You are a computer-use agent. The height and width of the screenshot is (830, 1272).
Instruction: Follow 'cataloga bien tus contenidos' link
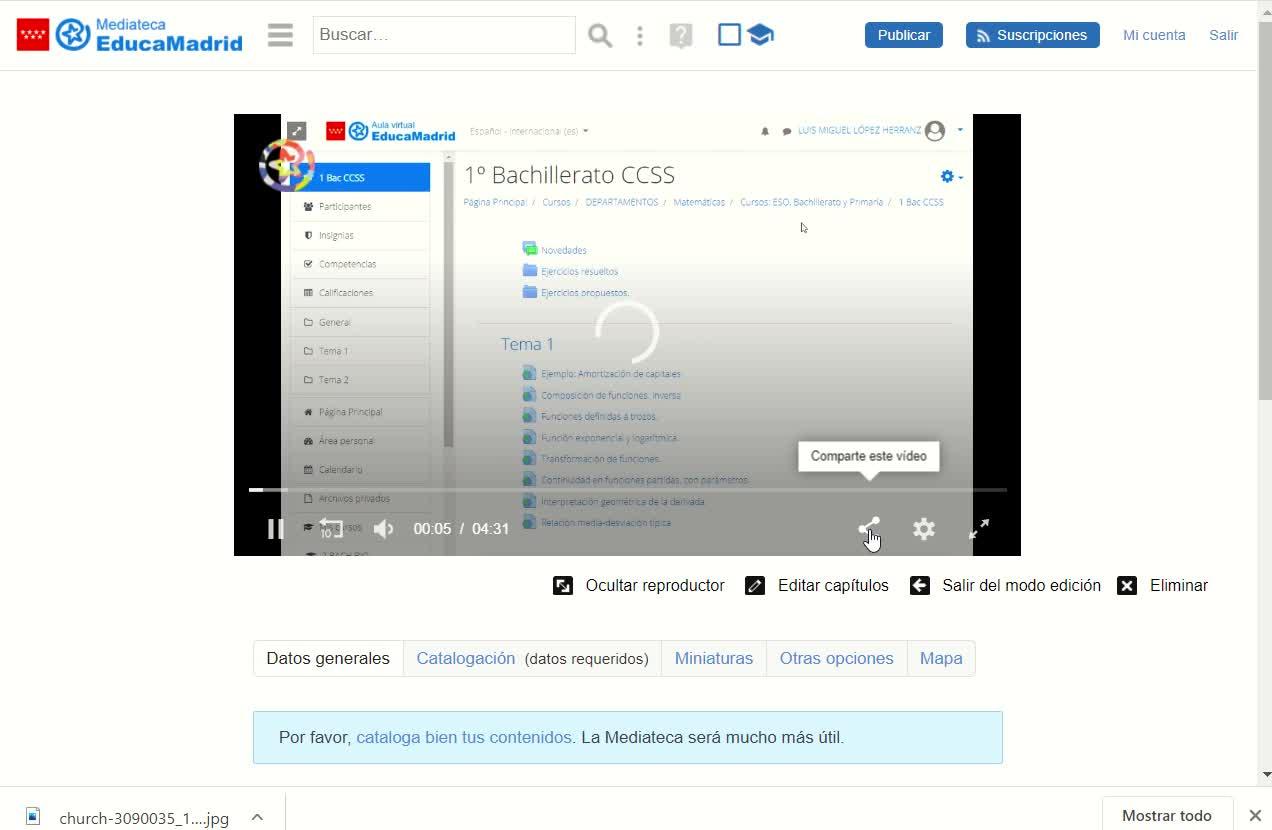coord(464,737)
